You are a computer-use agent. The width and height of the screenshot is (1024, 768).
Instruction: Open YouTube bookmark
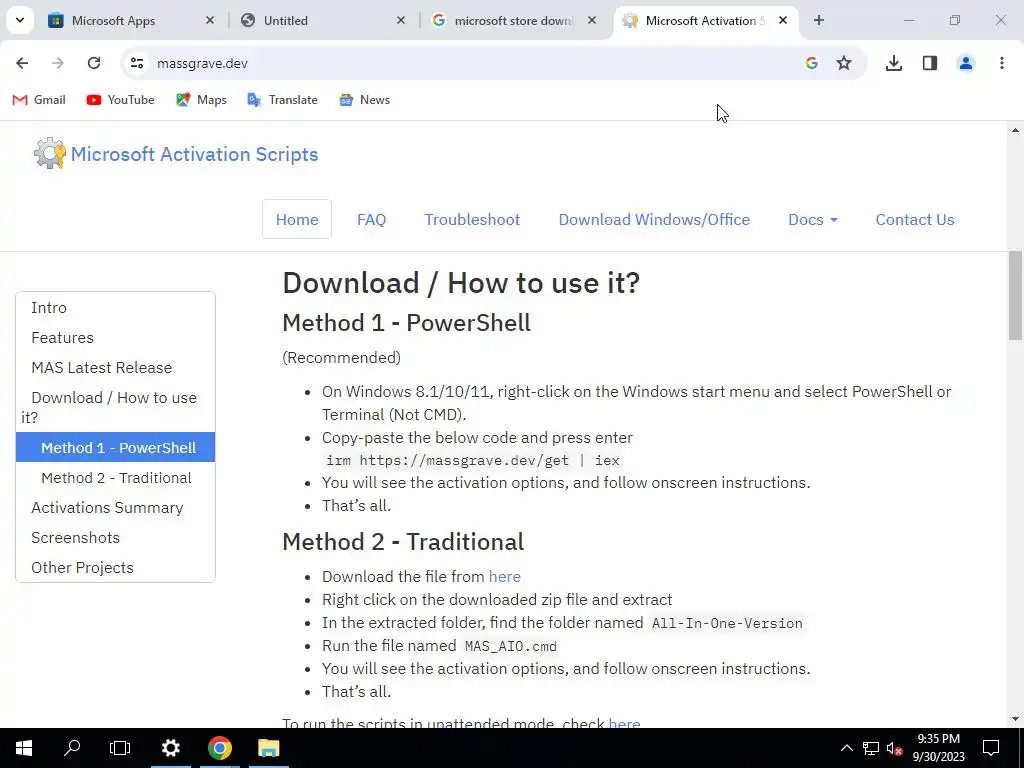pos(121,100)
